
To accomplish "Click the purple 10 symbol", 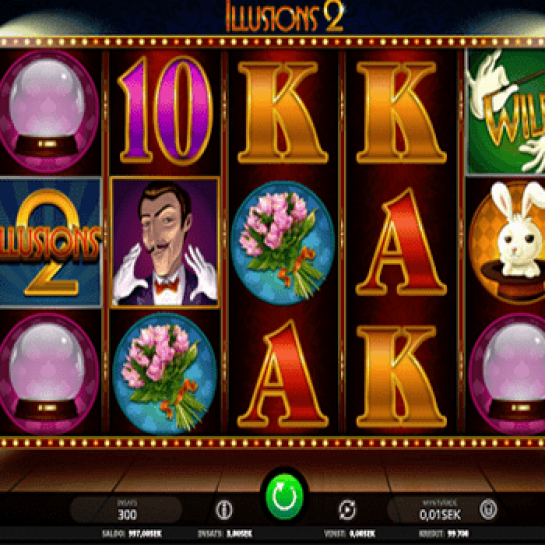I will click(x=165, y=111).
